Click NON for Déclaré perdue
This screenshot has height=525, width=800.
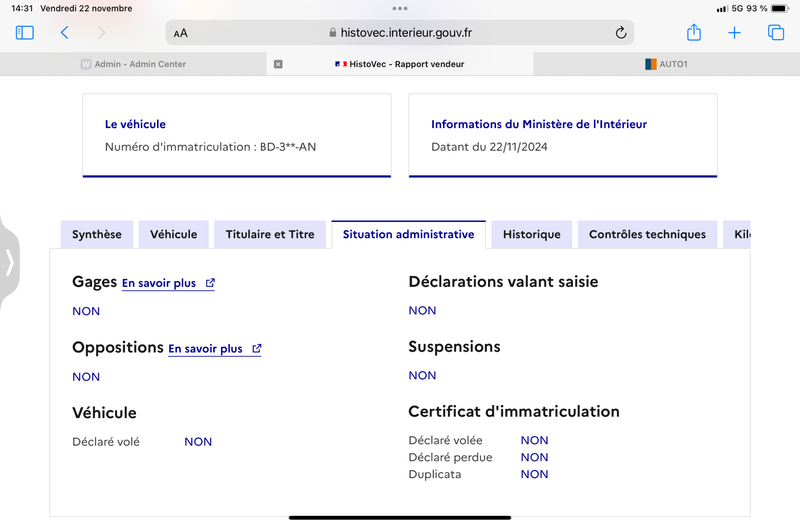point(534,457)
